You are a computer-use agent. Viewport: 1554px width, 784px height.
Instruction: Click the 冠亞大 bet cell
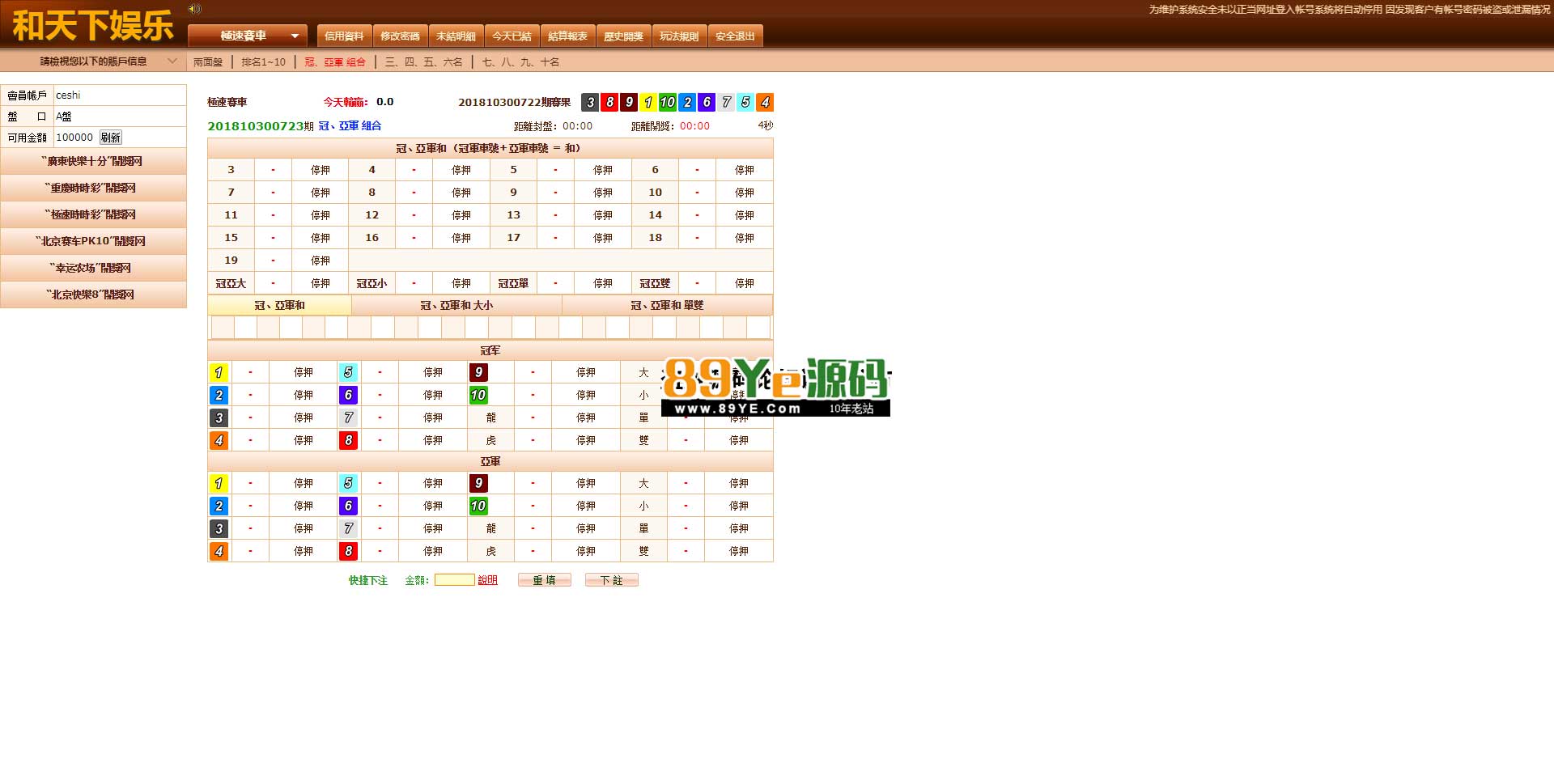231,283
